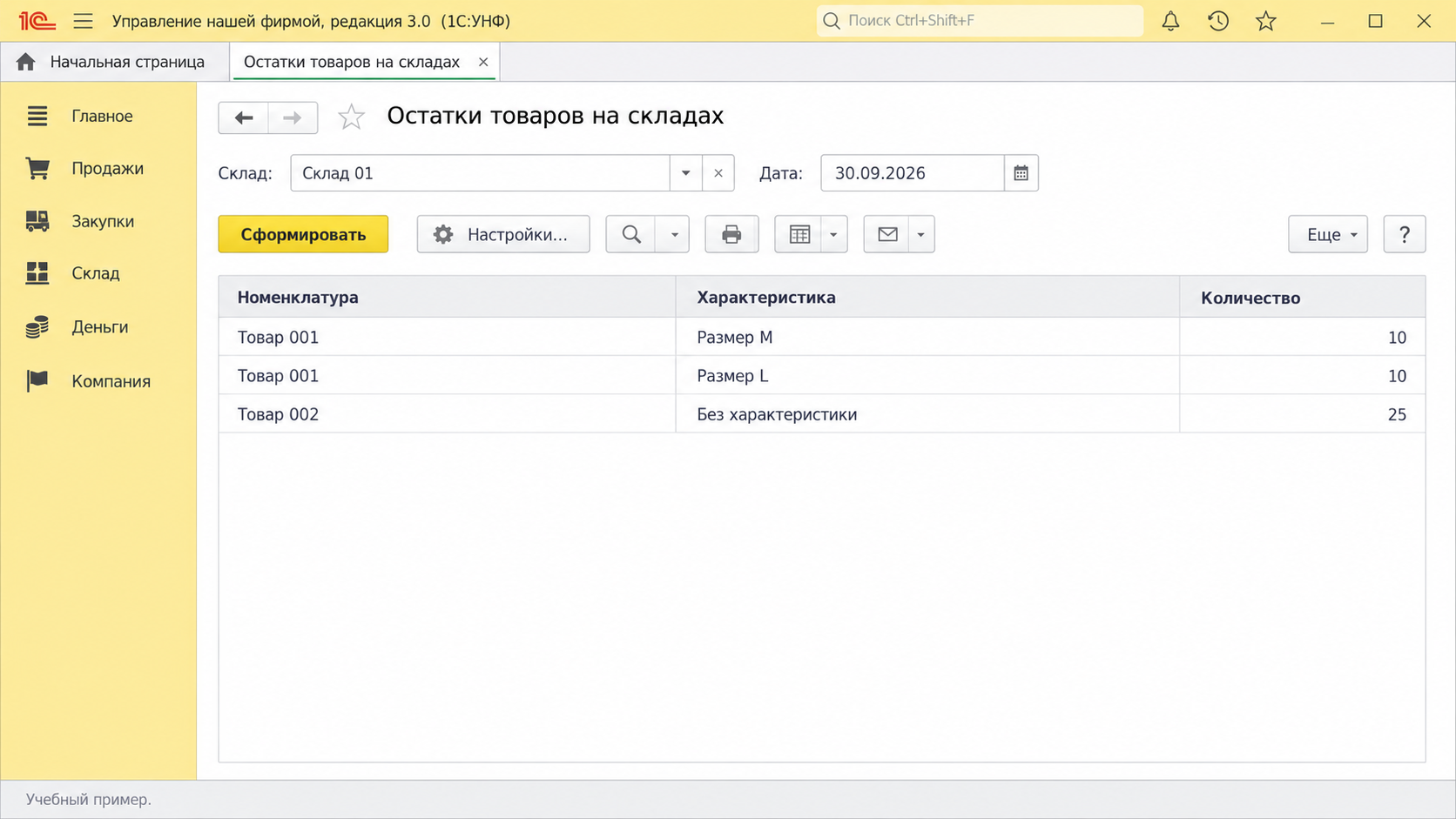The image size is (1456, 819).
Task: Go to the home page icon
Action: coord(26,62)
